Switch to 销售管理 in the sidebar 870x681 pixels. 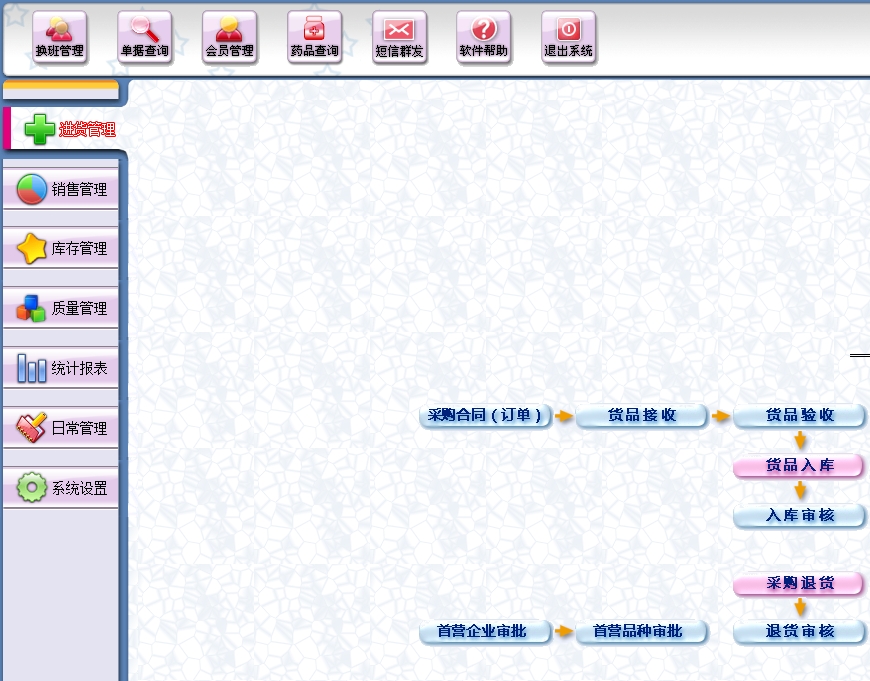(x=61, y=189)
